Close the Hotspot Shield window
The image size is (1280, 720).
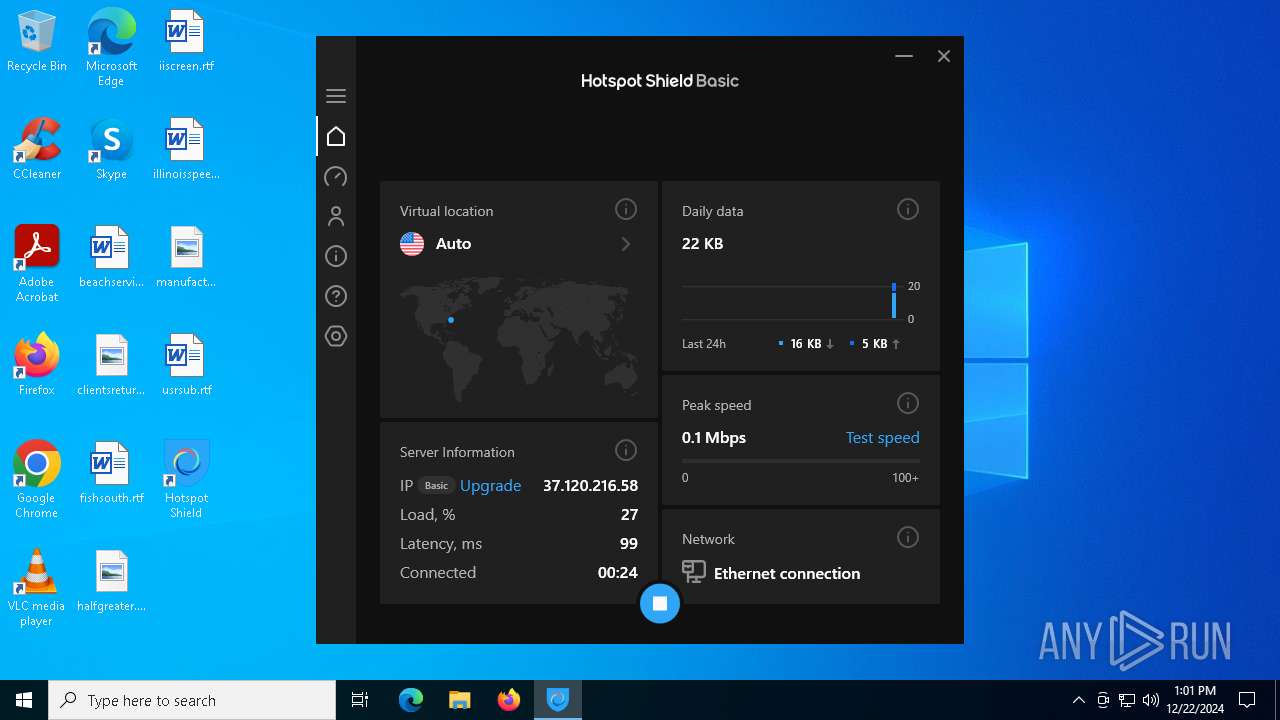(944, 56)
